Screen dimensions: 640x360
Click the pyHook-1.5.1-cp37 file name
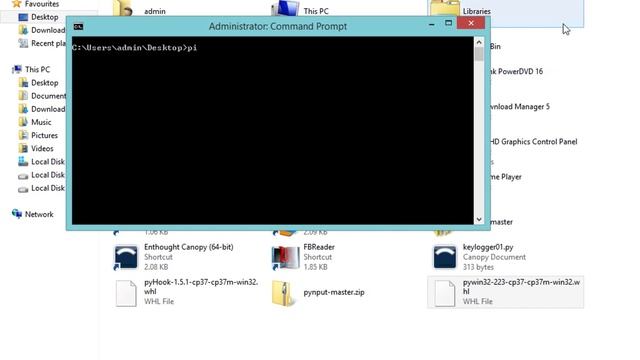pyautogui.click(x=201, y=287)
